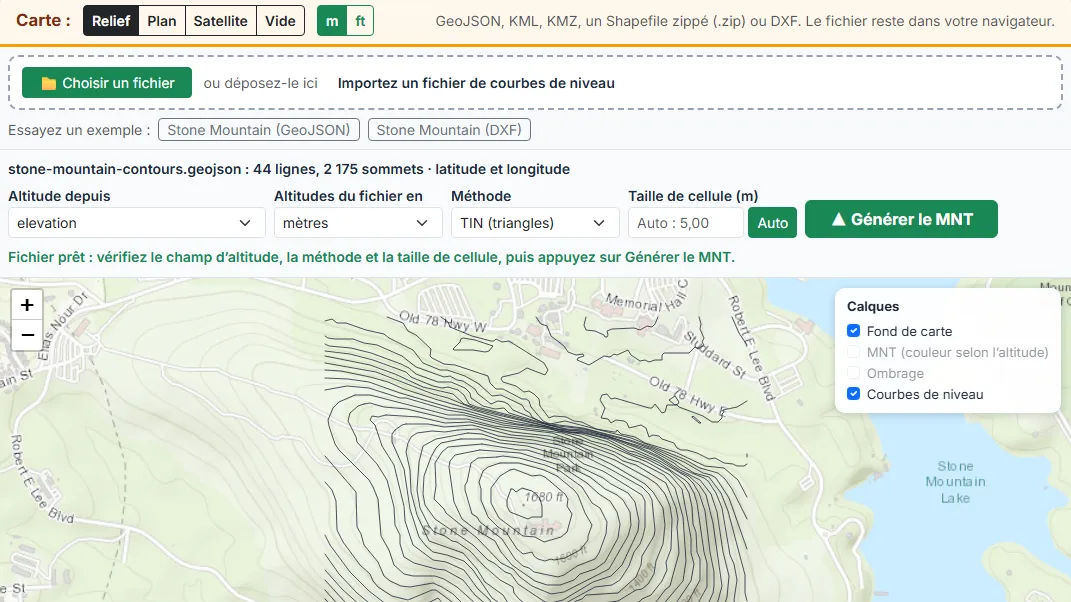Start generation with Générer le MNT

[902, 219]
